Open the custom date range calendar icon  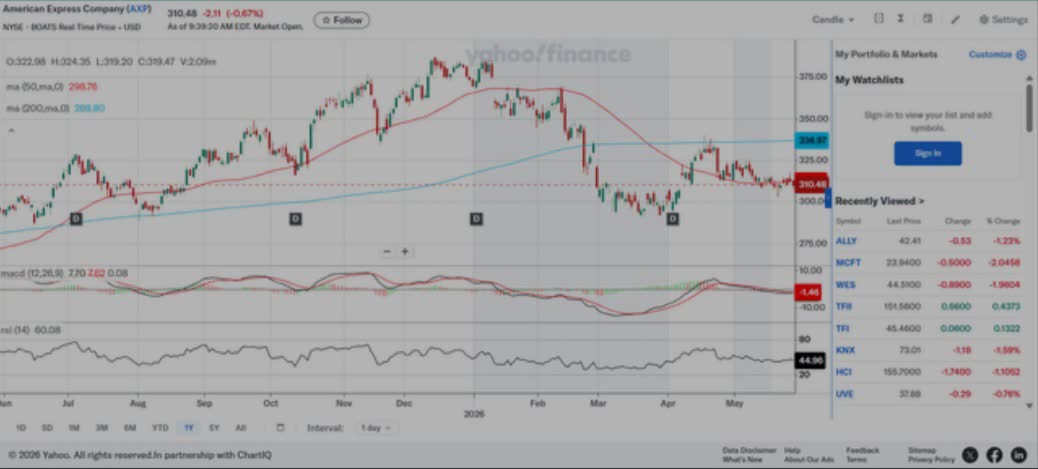point(280,428)
